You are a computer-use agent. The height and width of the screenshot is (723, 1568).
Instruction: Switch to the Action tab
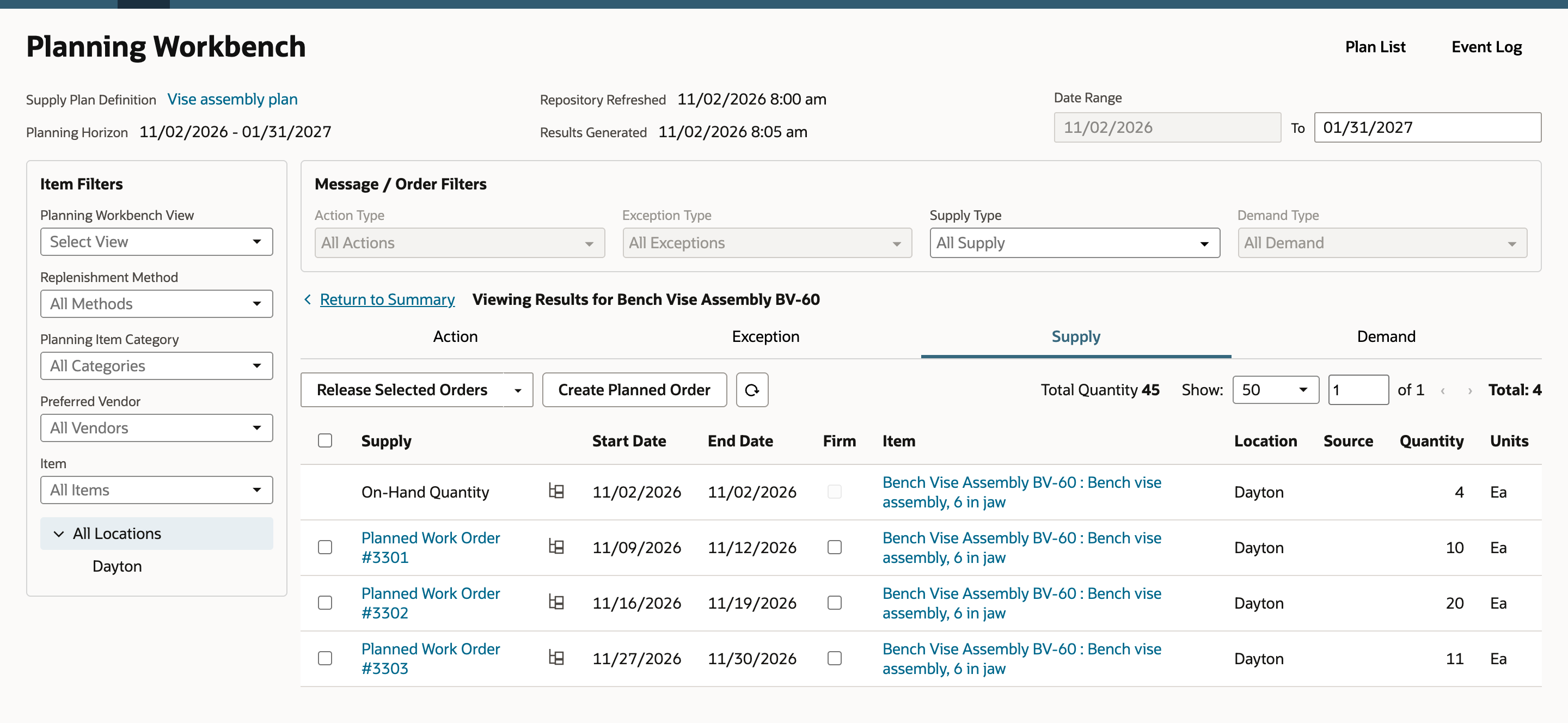pyautogui.click(x=455, y=336)
